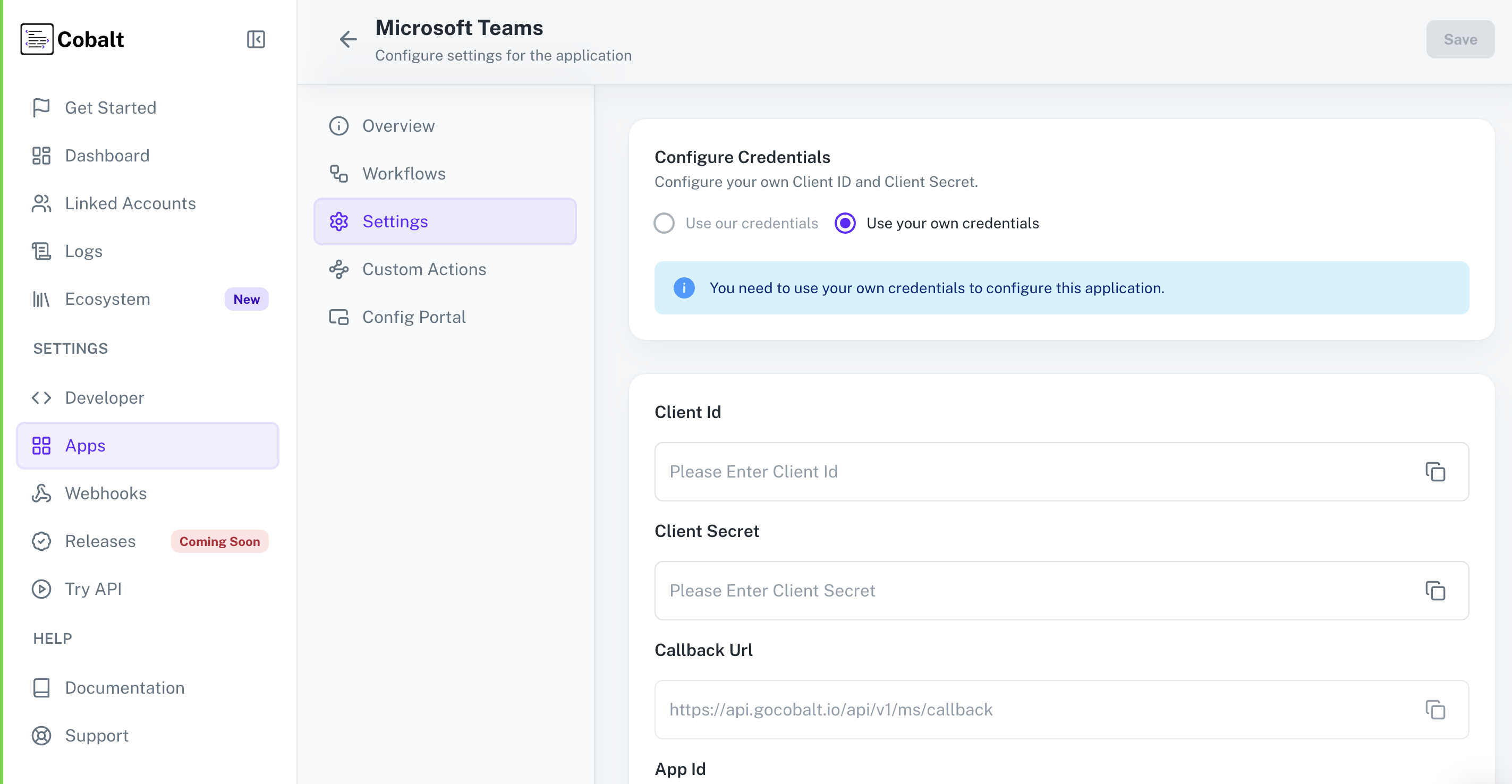
Task: Select the Dashboard icon in the sidebar
Action: click(41, 155)
